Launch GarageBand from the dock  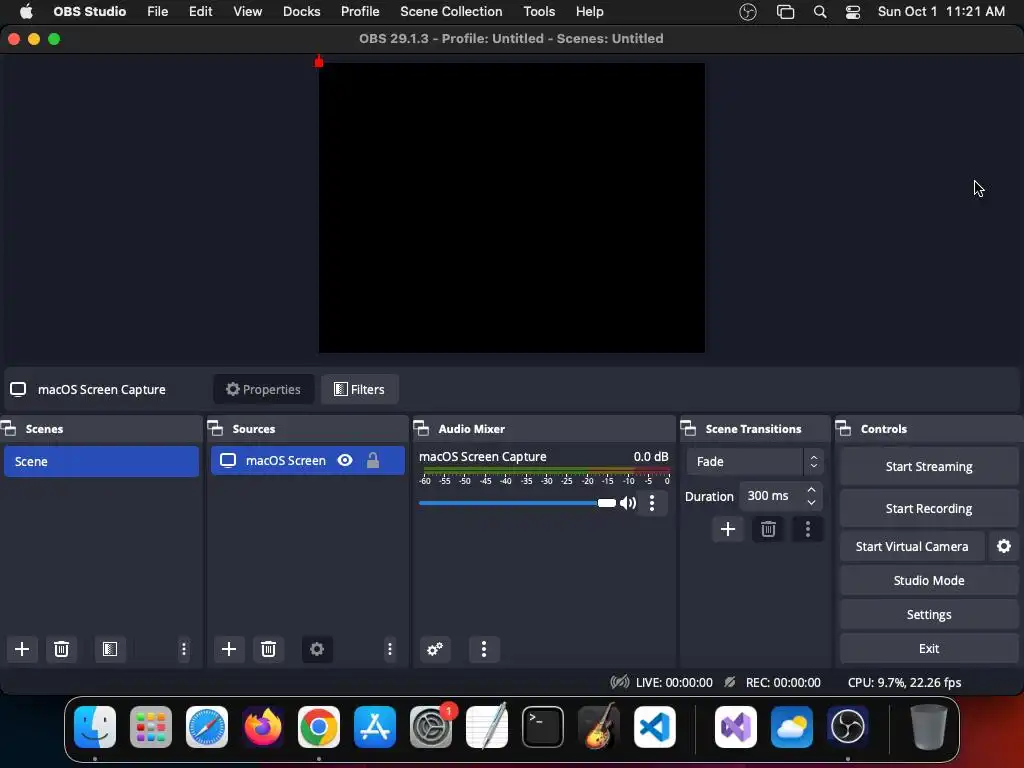coord(599,727)
